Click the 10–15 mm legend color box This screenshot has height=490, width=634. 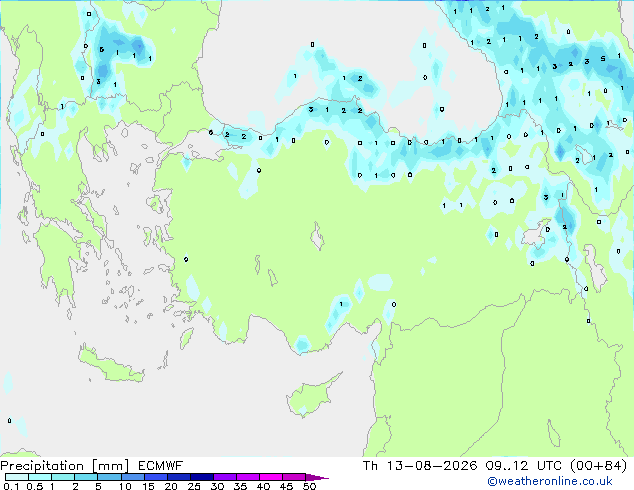coord(133,477)
